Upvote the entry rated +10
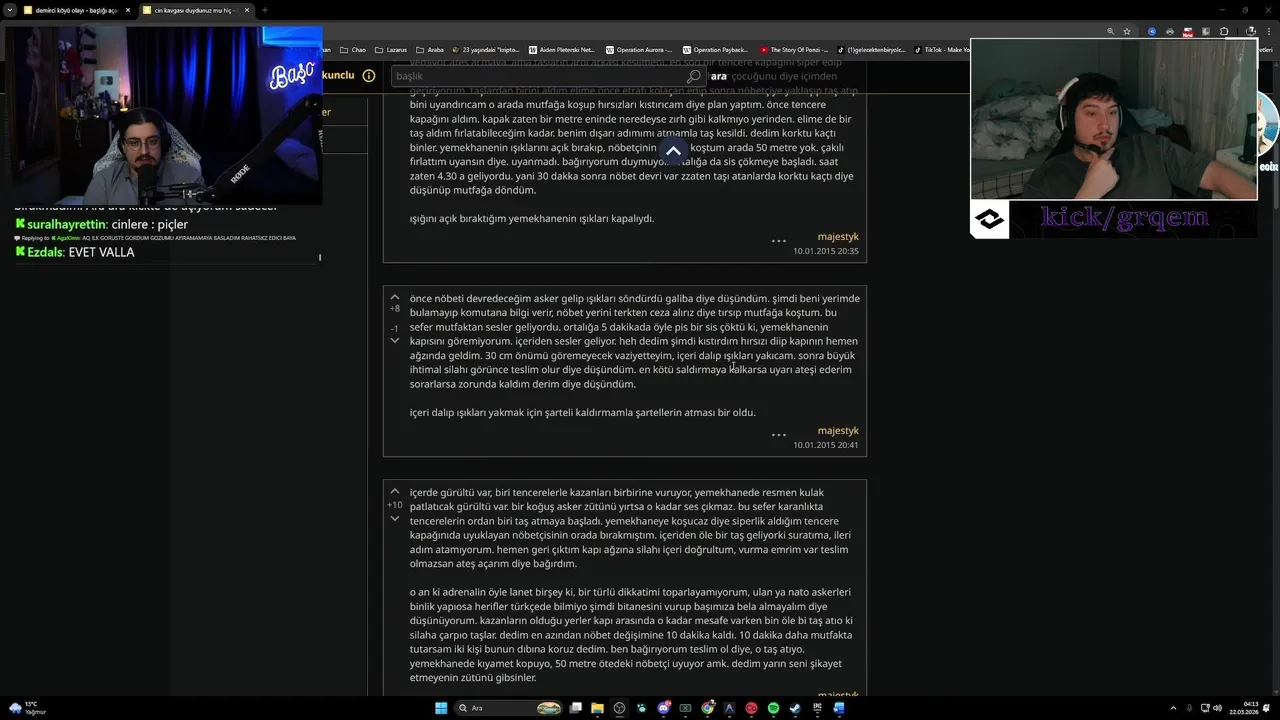 point(395,492)
